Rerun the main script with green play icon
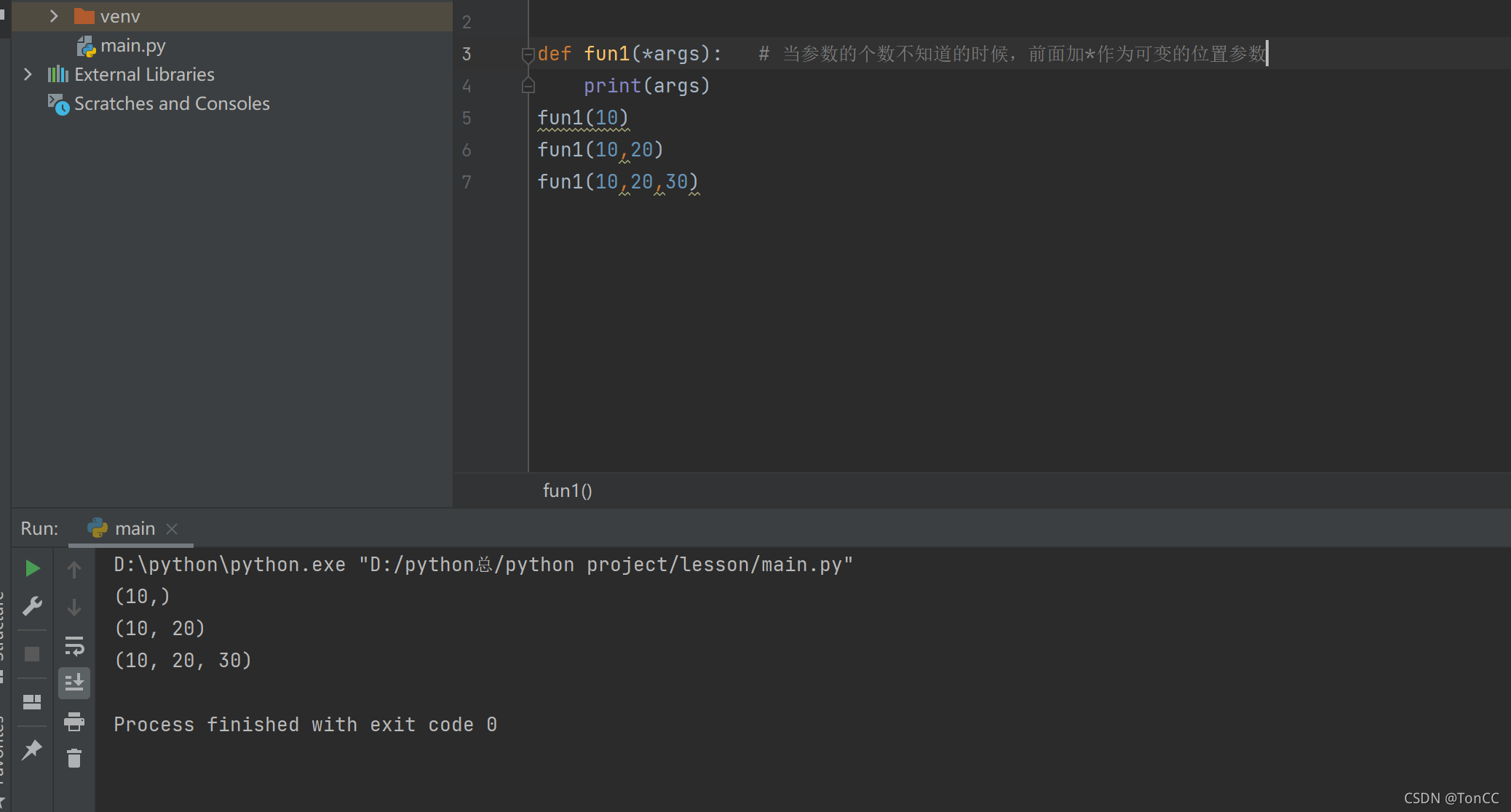The width and height of the screenshot is (1511, 812). tap(32, 568)
